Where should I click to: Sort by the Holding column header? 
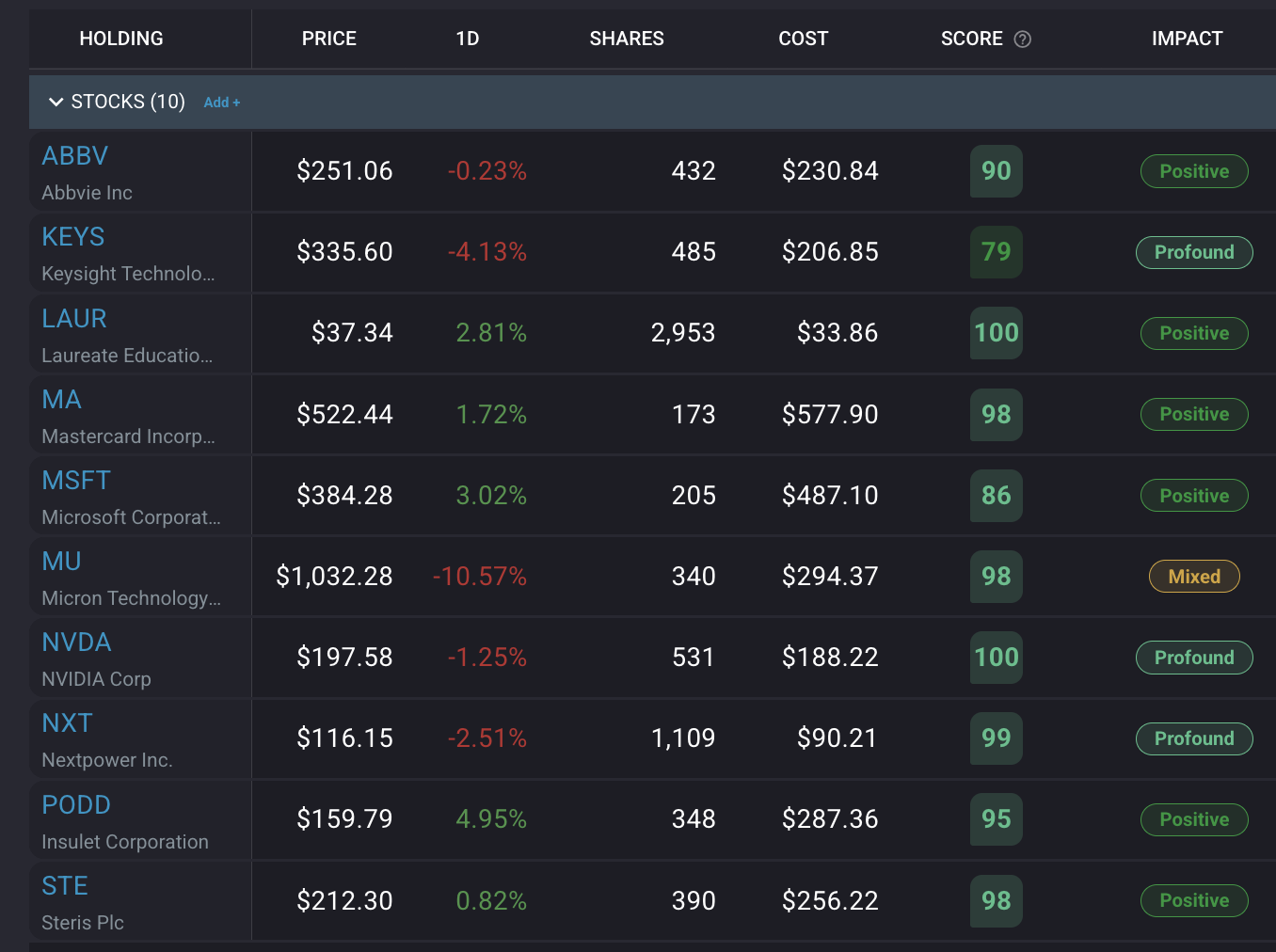[x=121, y=39]
